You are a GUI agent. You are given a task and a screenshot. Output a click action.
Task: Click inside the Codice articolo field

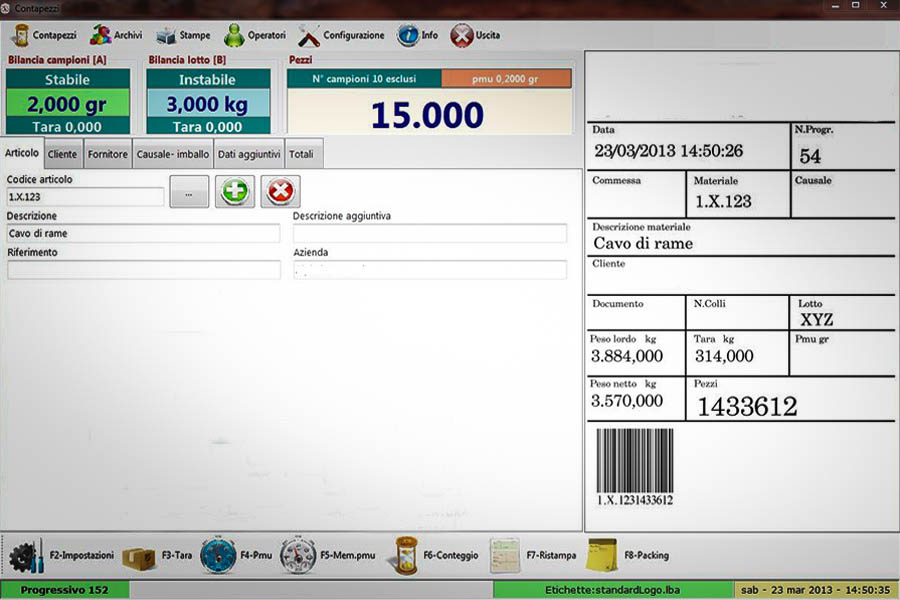[x=85, y=196]
